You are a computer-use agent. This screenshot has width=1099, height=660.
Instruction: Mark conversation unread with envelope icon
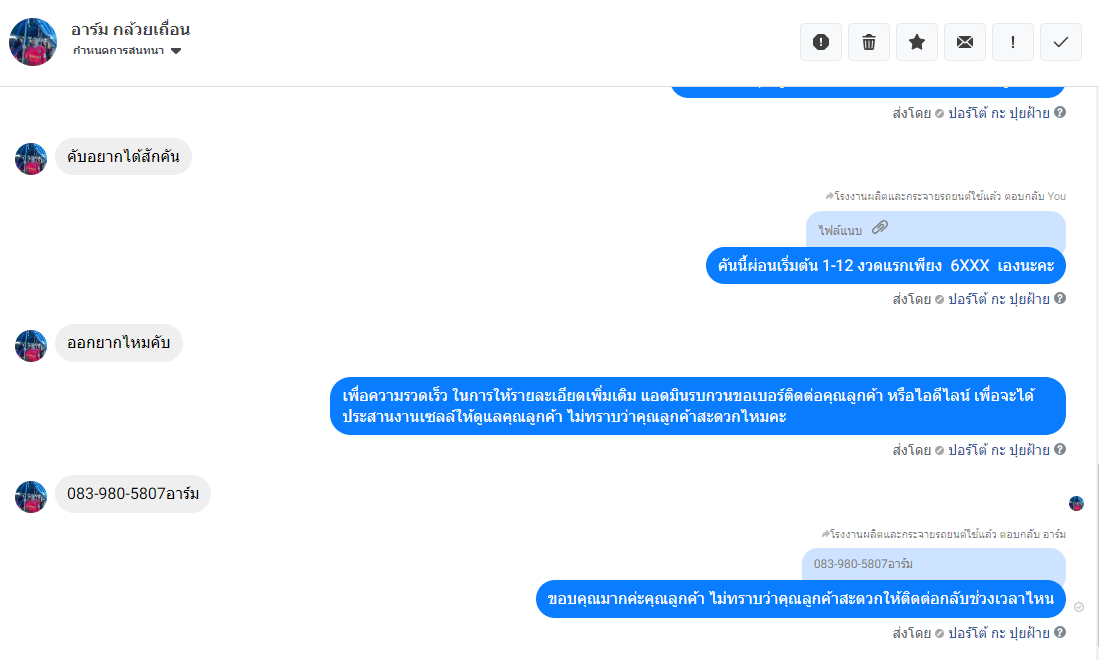tap(965, 42)
